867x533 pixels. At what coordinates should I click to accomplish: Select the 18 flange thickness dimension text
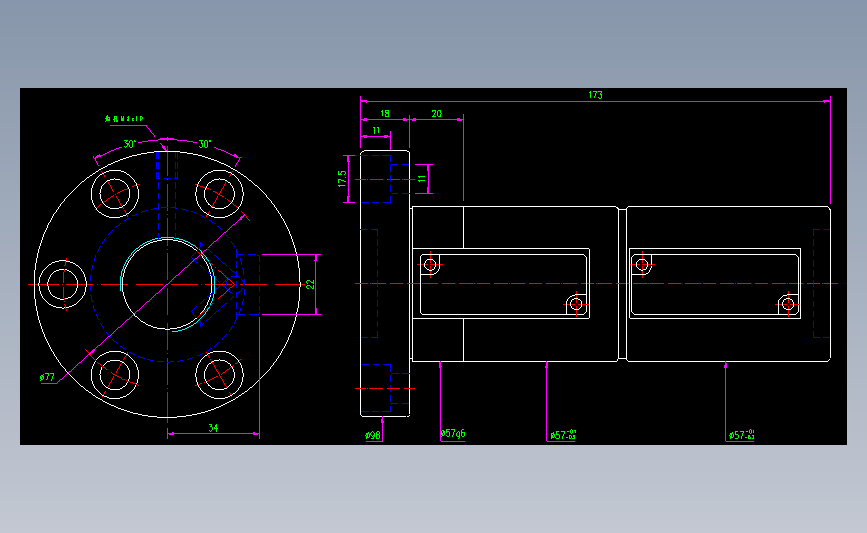coord(384,113)
